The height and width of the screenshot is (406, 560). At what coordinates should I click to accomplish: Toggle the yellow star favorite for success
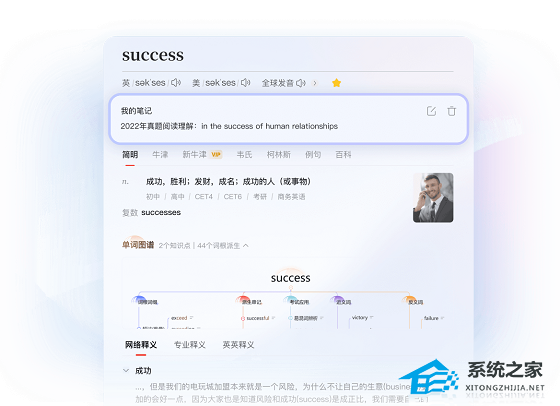336,83
